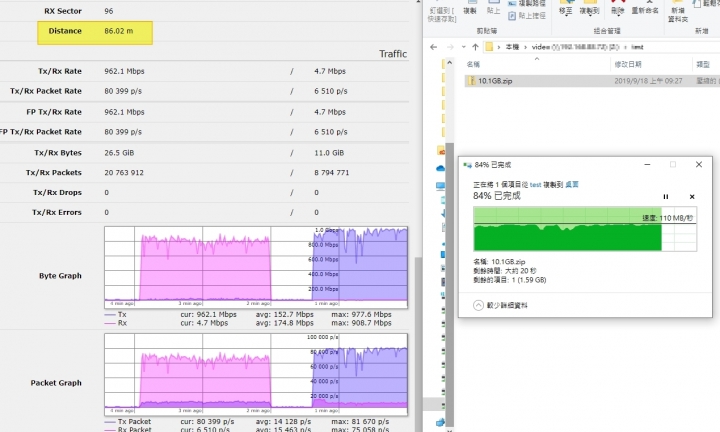
Task: Click the 複製 ribbon button
Action: [x=470, y=8]
